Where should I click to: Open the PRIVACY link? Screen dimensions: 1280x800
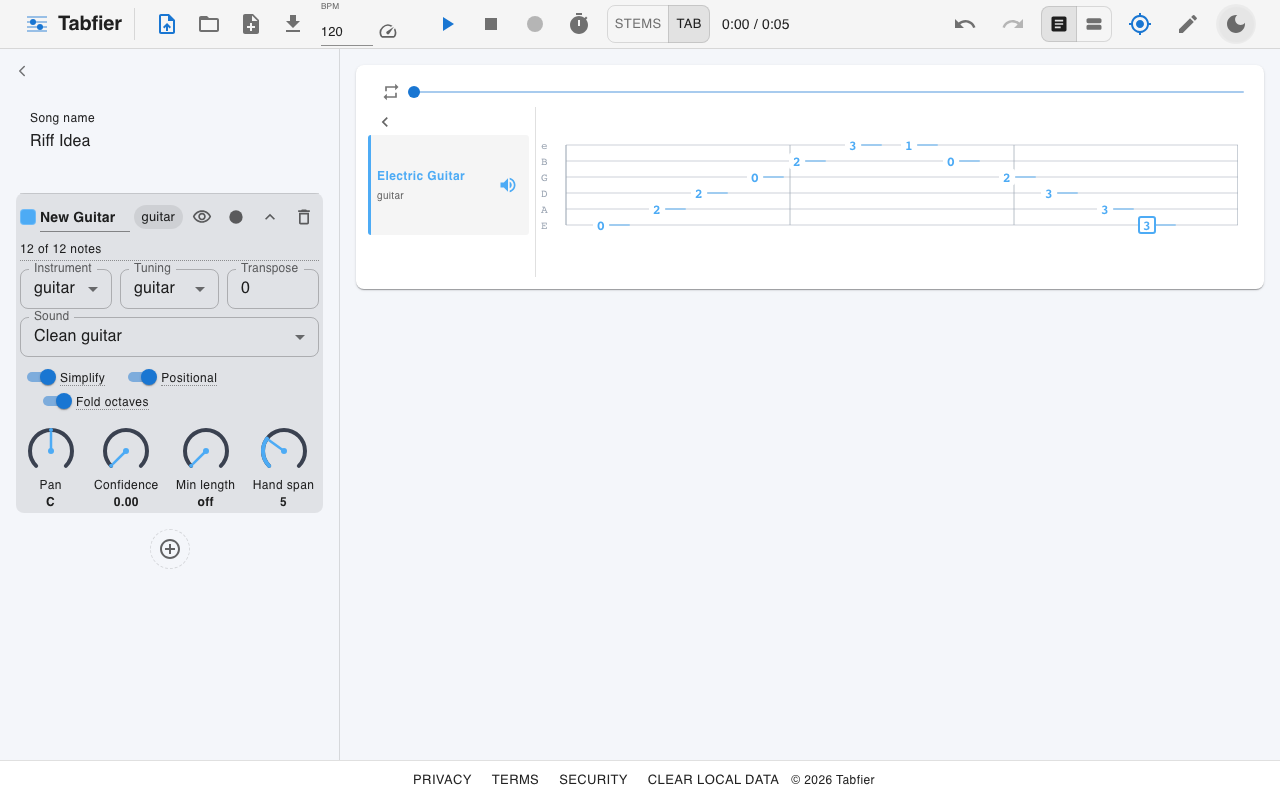[x=442, y=780]
